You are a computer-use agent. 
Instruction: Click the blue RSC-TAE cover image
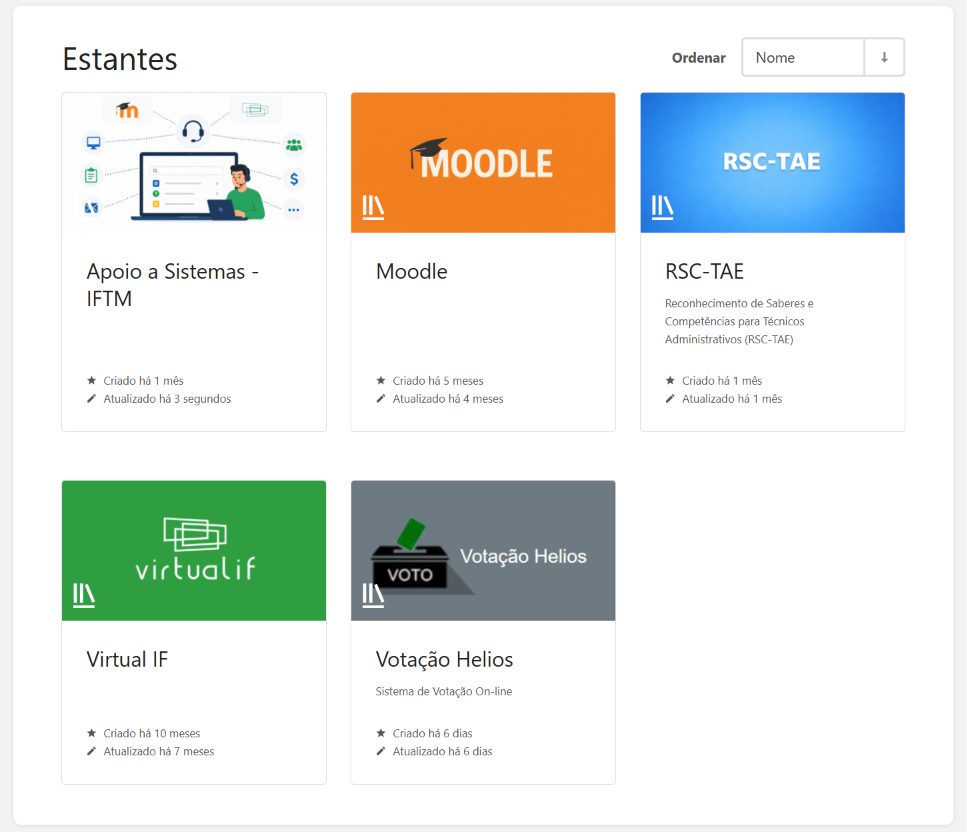[x=772, y=163]
